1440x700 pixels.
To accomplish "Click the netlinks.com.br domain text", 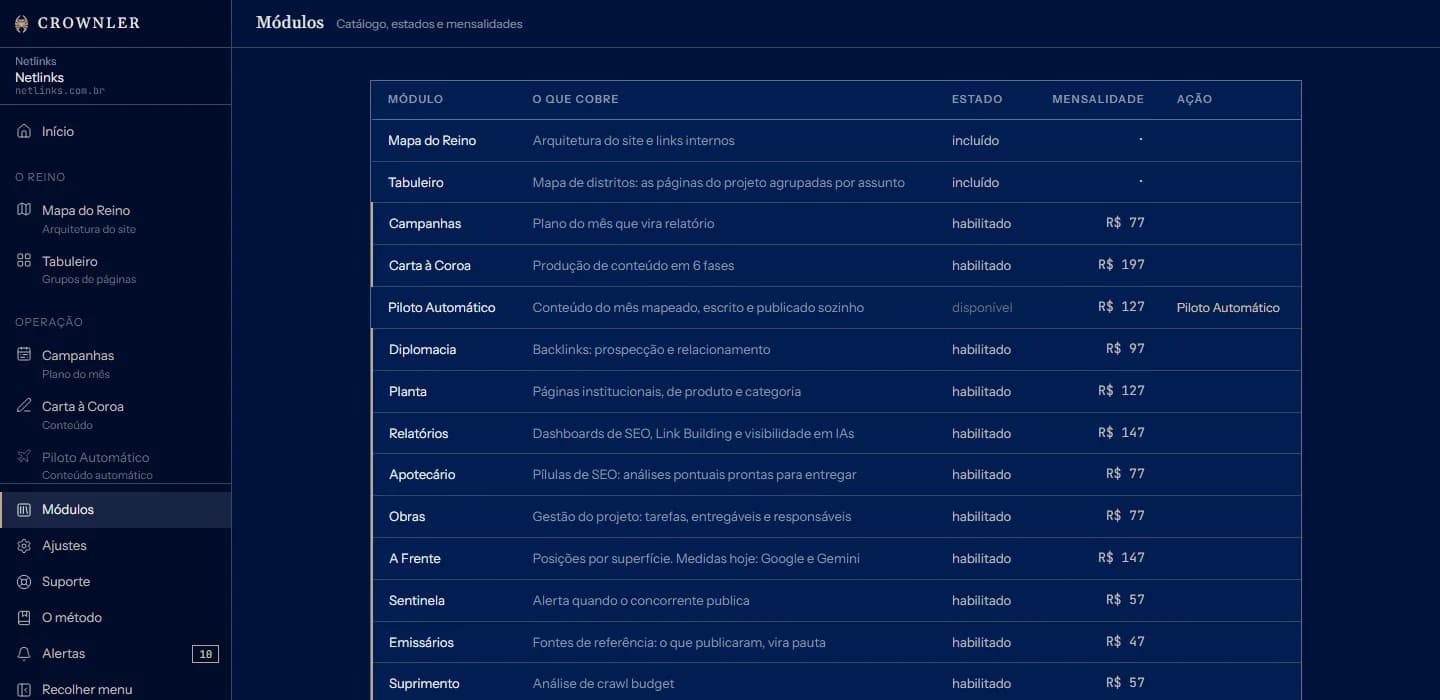I will click(60, 91).
